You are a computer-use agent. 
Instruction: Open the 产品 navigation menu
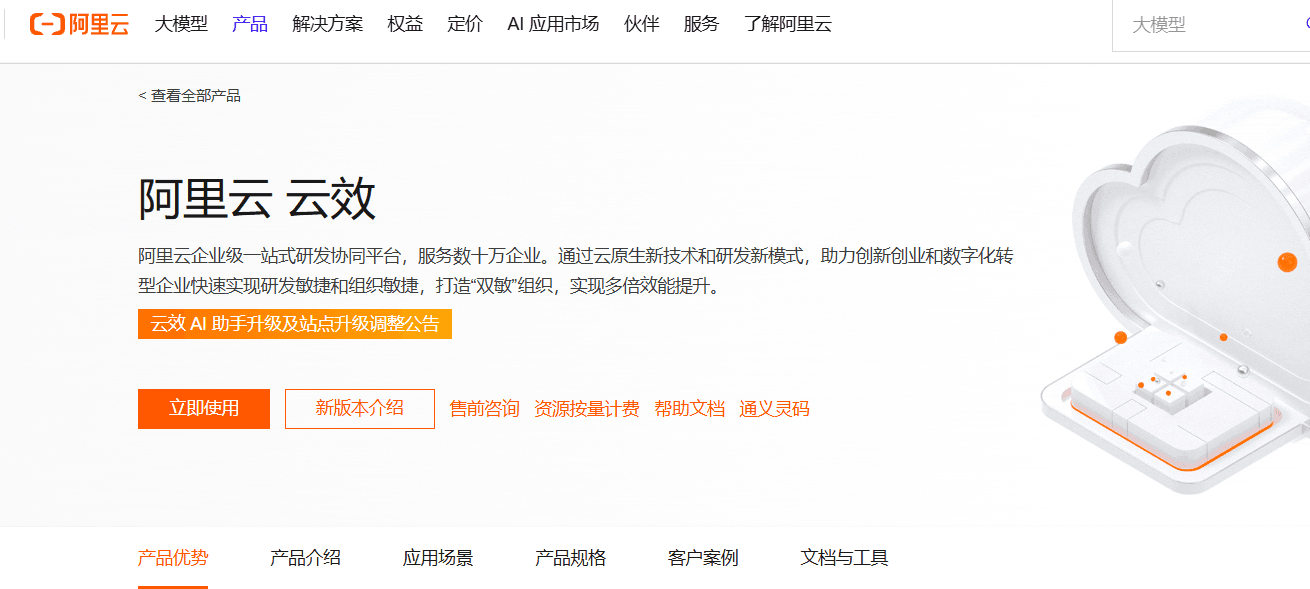250,24
